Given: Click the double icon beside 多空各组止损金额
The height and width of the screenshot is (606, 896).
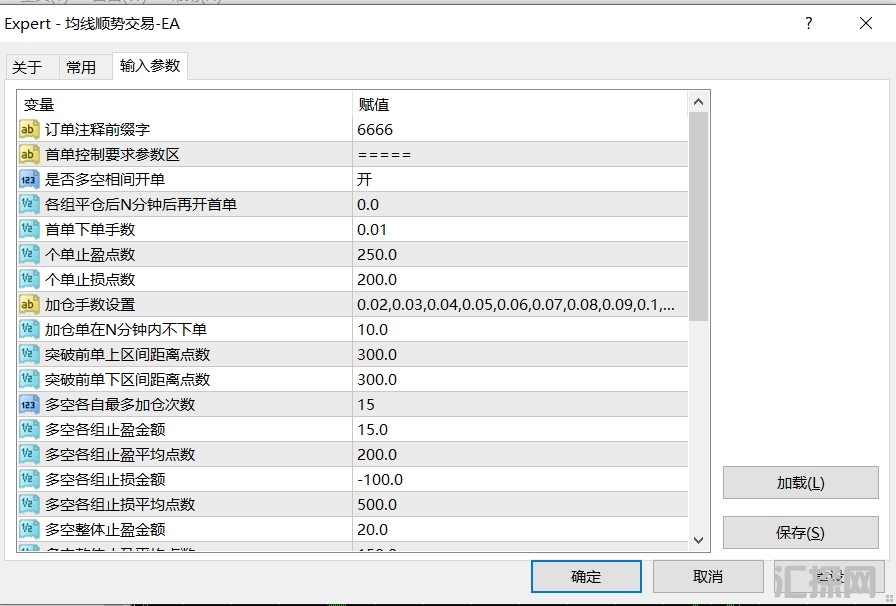Looking at the screenshot, I should (x=29, y=480).
